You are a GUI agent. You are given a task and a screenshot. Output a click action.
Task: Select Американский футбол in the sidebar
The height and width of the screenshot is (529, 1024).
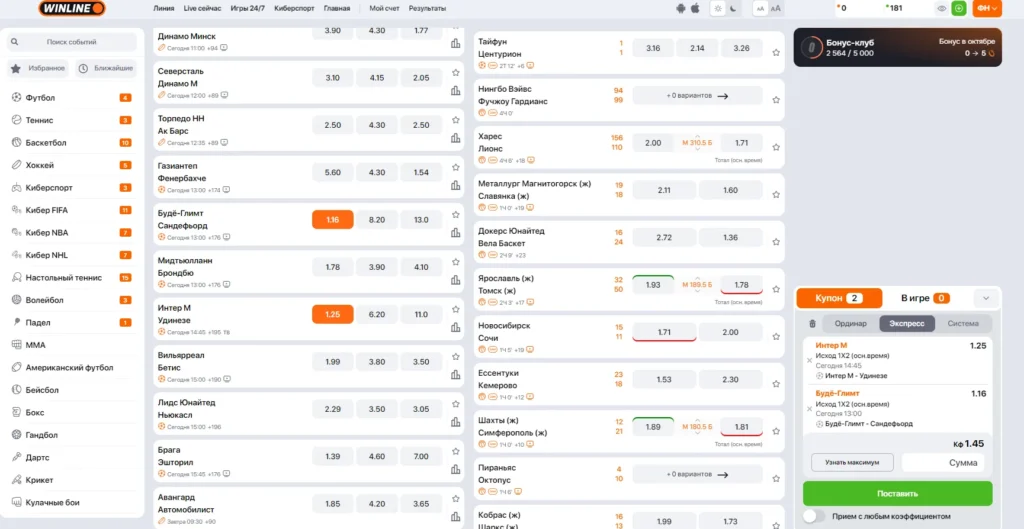coord(72,368)
